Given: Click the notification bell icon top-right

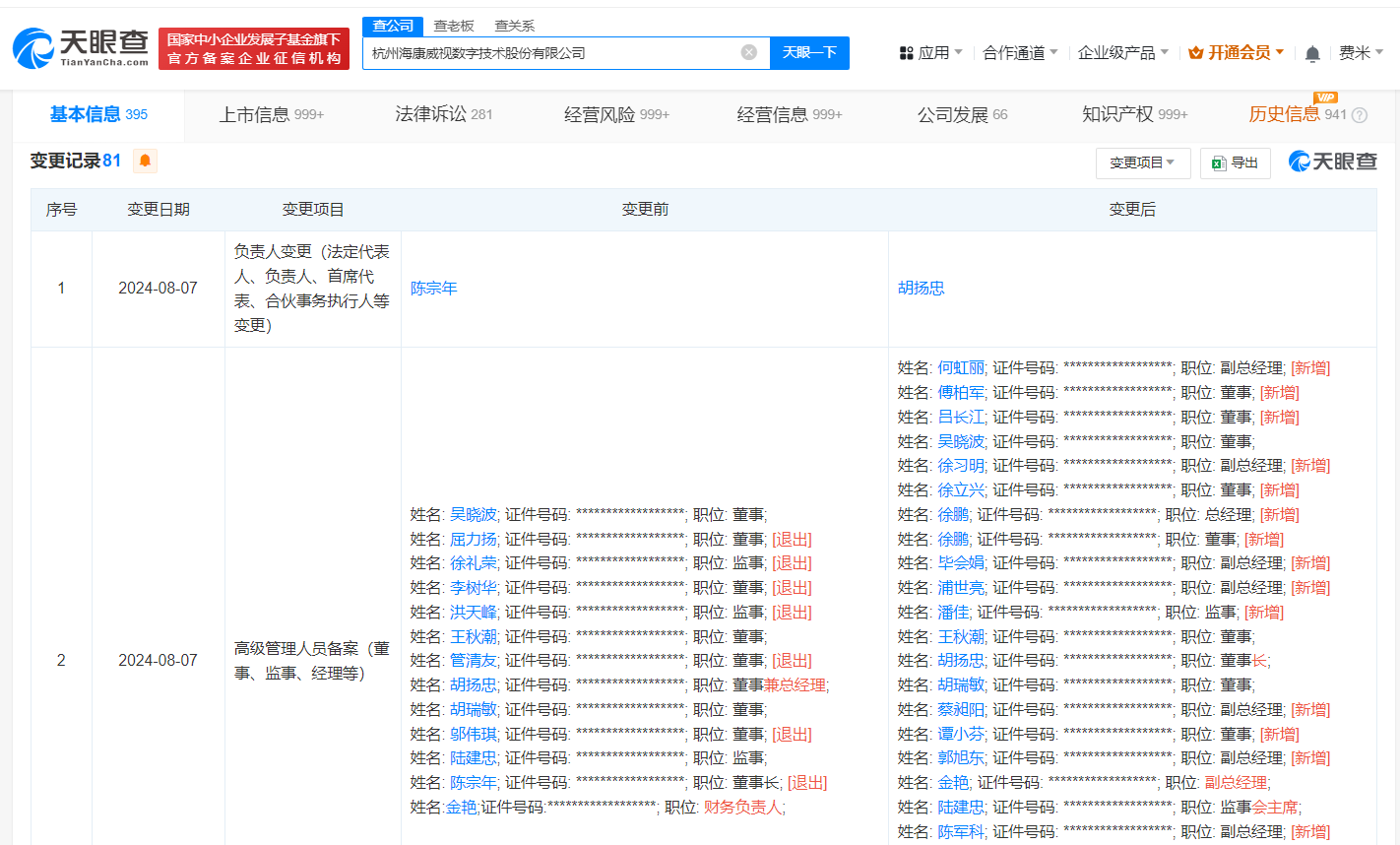Looking at the screenshot, I should pyautogui.click(x=1312, y=53).
